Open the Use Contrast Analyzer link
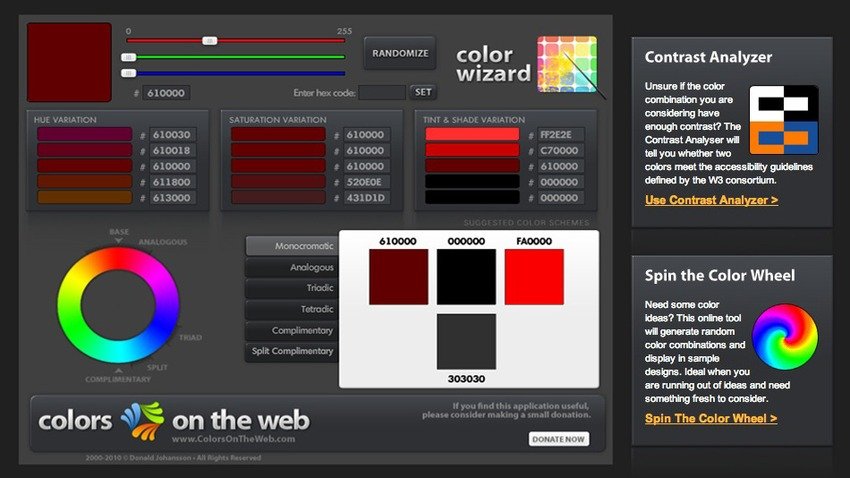The image size is (850, 478). pos(711,200)
